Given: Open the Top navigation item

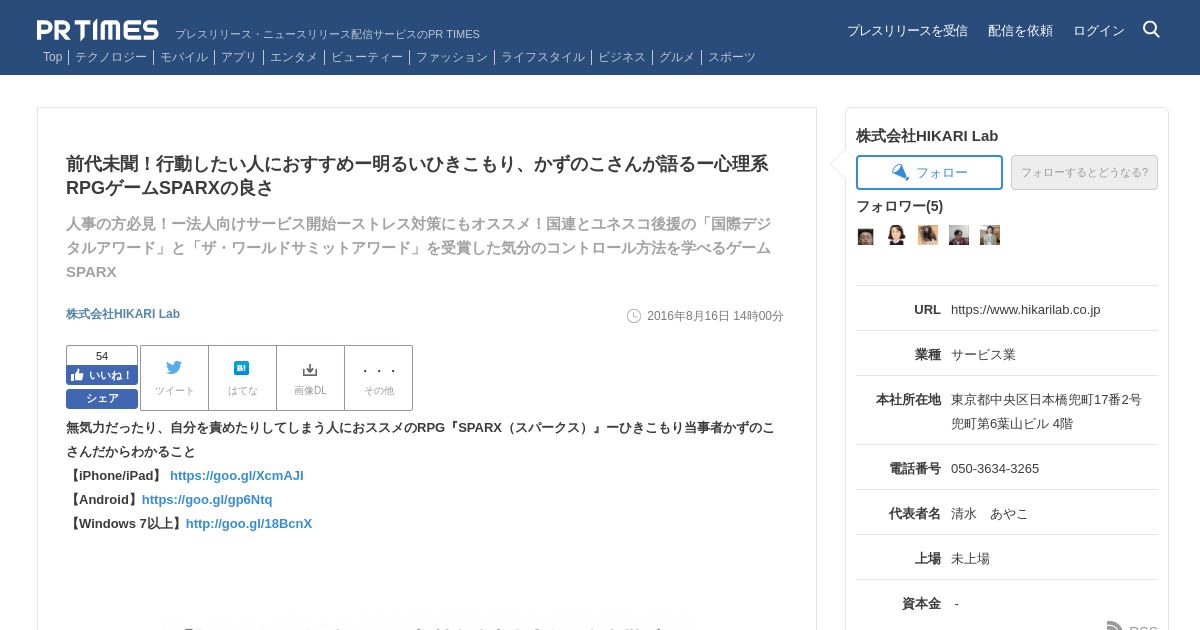Looking at the screenshot, I should point(52,57).
